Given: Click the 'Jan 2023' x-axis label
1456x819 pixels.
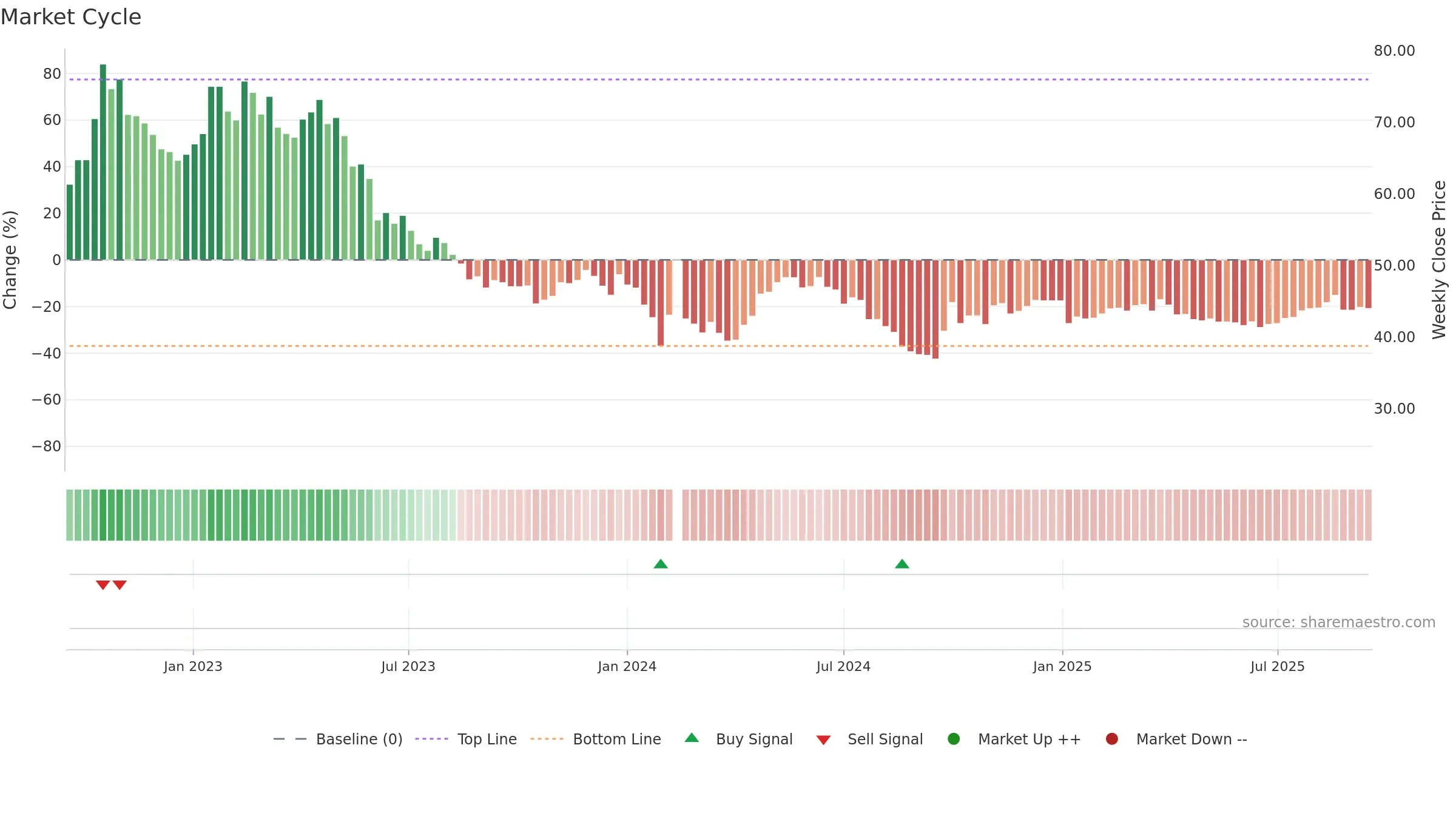Looking at the screenshot, I should tap(193, 666).
